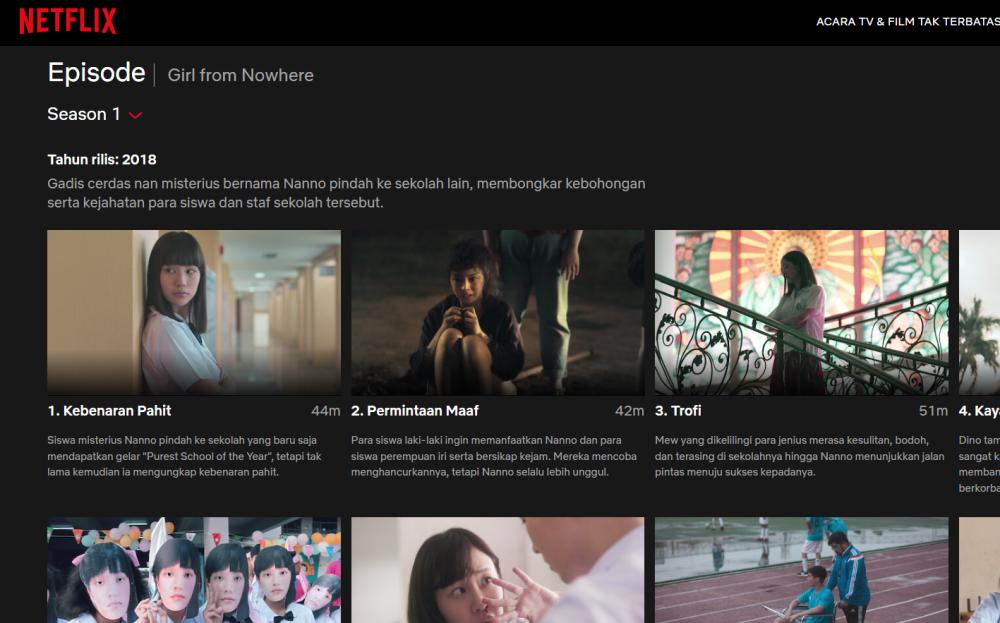Select episode title 1. Kebenaran Pahit

click(x=109, y=411)
